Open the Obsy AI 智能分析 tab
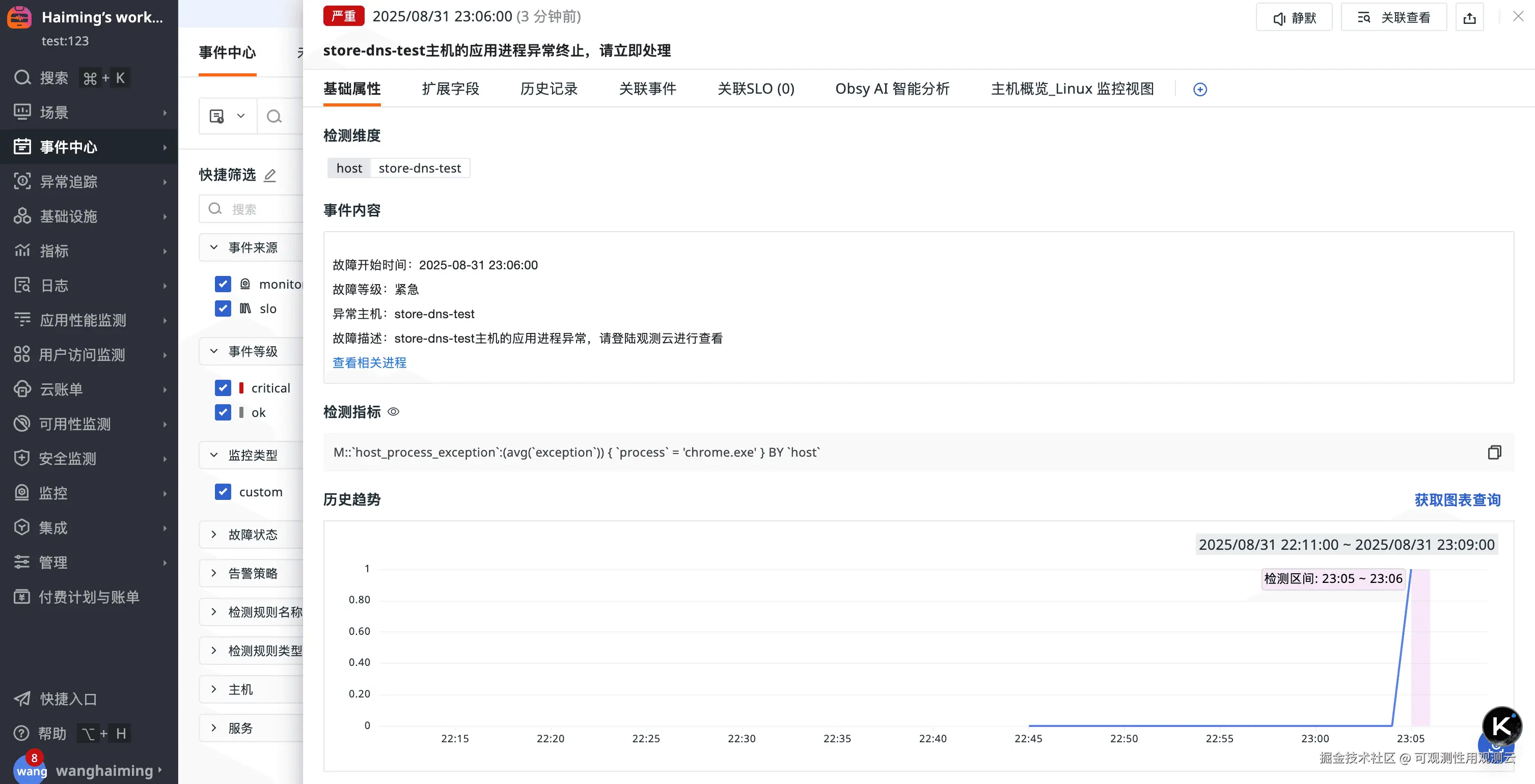Viewport: 1535px width, 784px height. tap(891, 89)
